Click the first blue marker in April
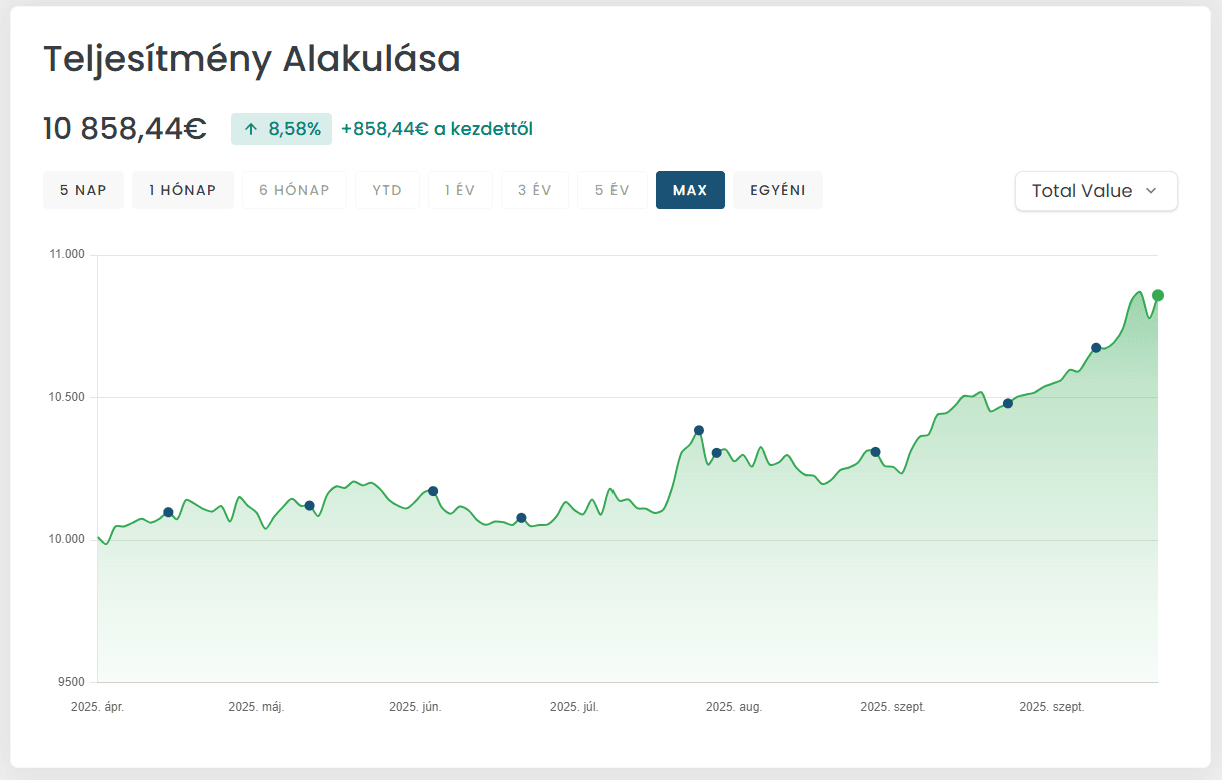Image resolution: width=1222 pixels, height=780 pixels. pos(168,512)
